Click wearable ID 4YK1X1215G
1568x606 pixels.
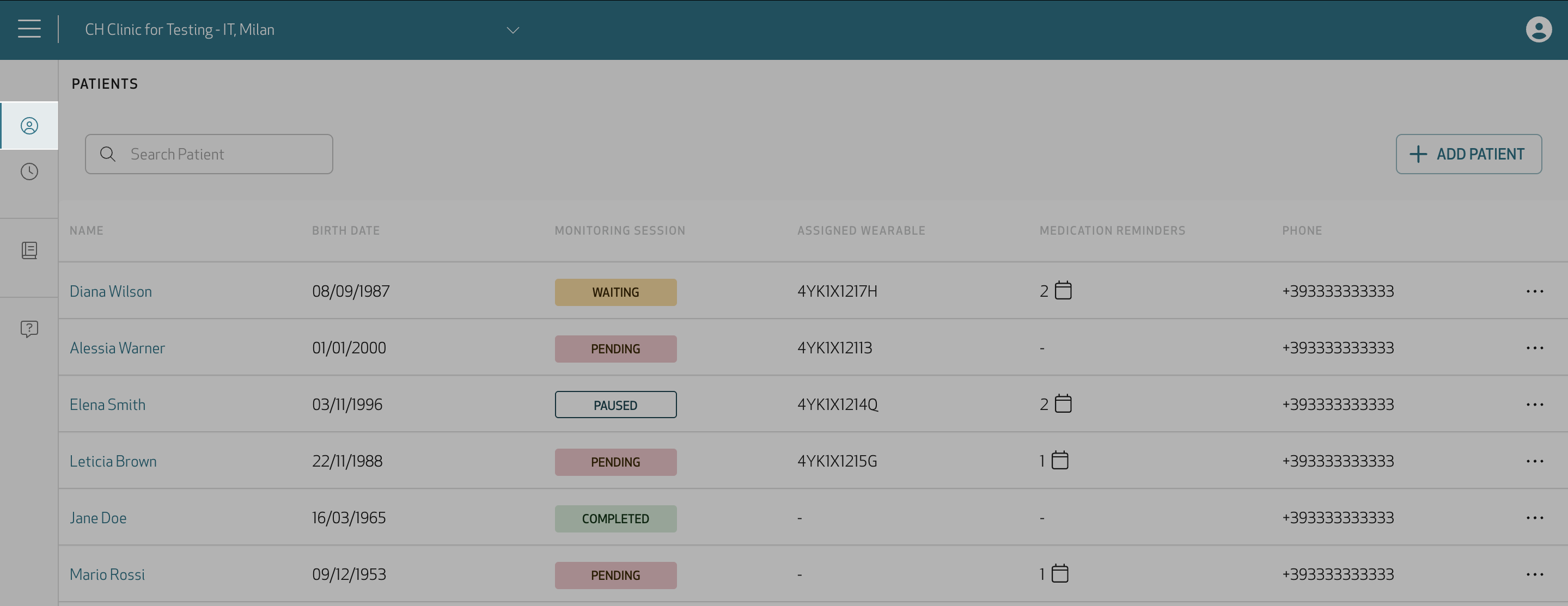tap(837, 461)
